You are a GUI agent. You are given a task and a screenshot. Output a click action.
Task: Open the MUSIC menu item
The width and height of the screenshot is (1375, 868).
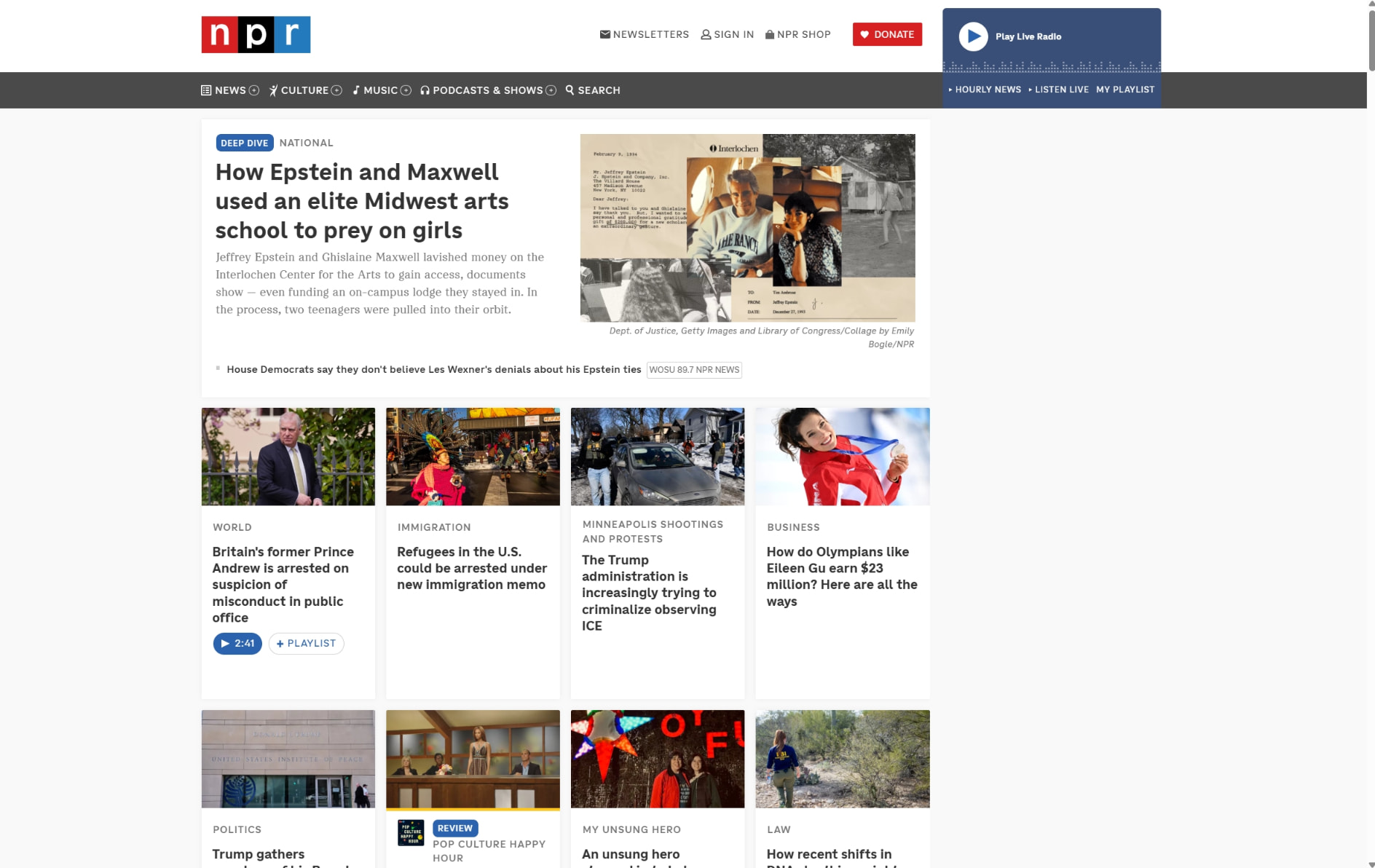point(380,90)
